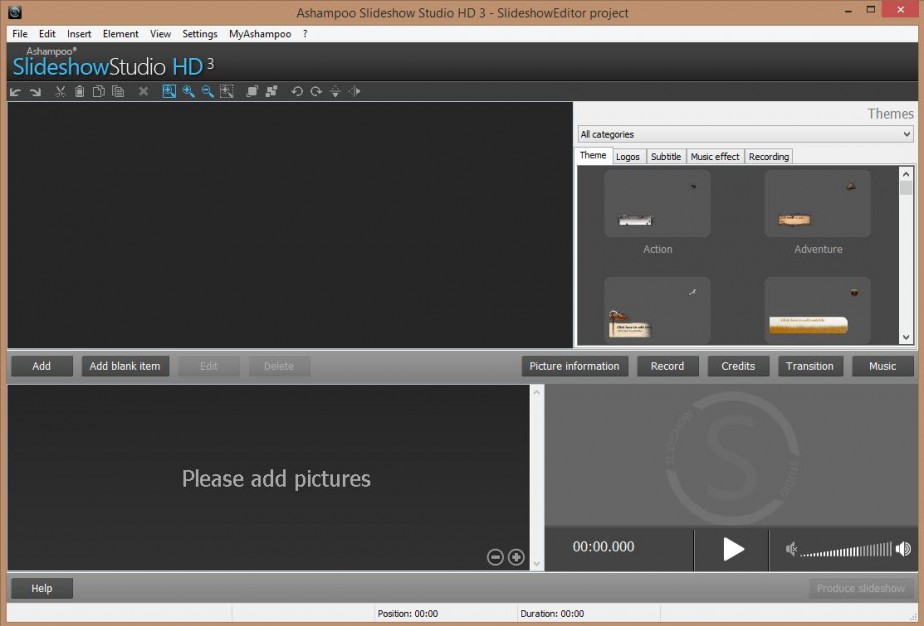Click the "Duration: 00:00" status text

click(x=552, y=614)
